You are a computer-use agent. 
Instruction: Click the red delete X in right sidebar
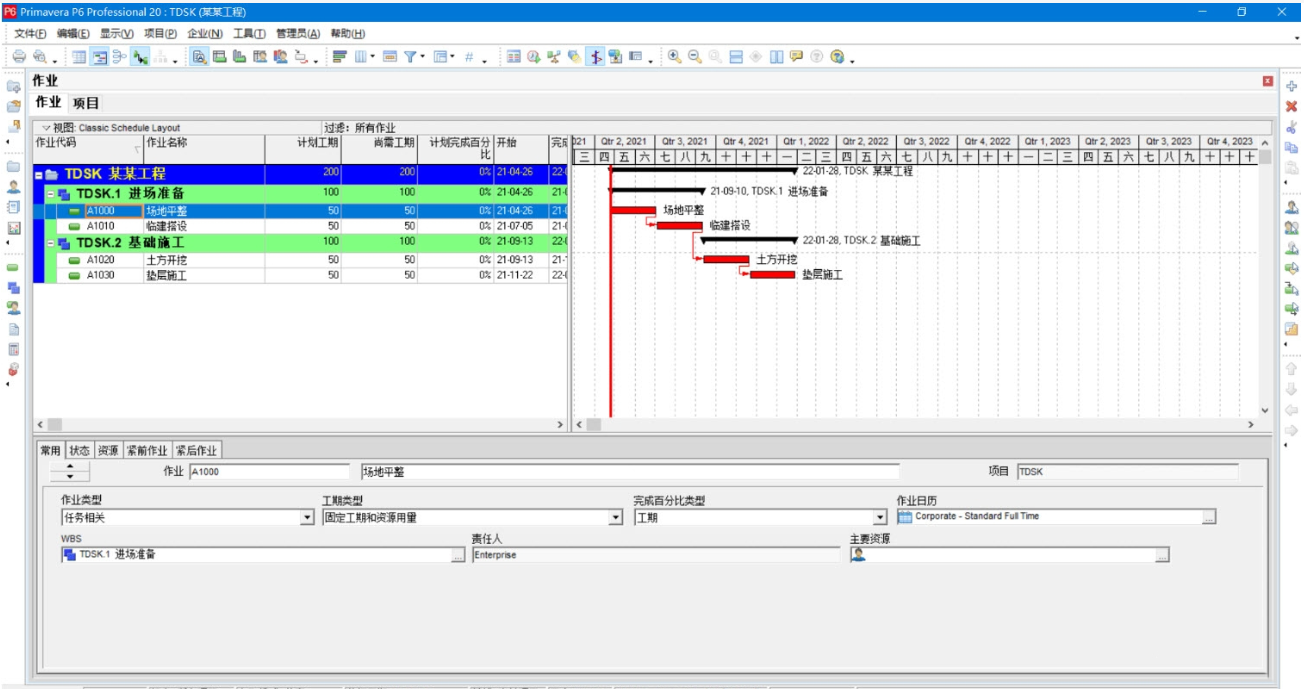click(1291, 107)
